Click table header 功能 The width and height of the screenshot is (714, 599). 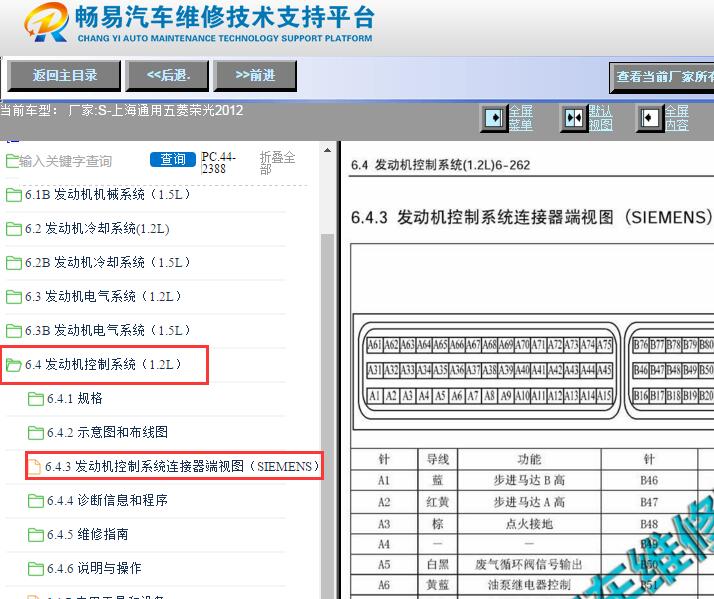coord(529,459)
